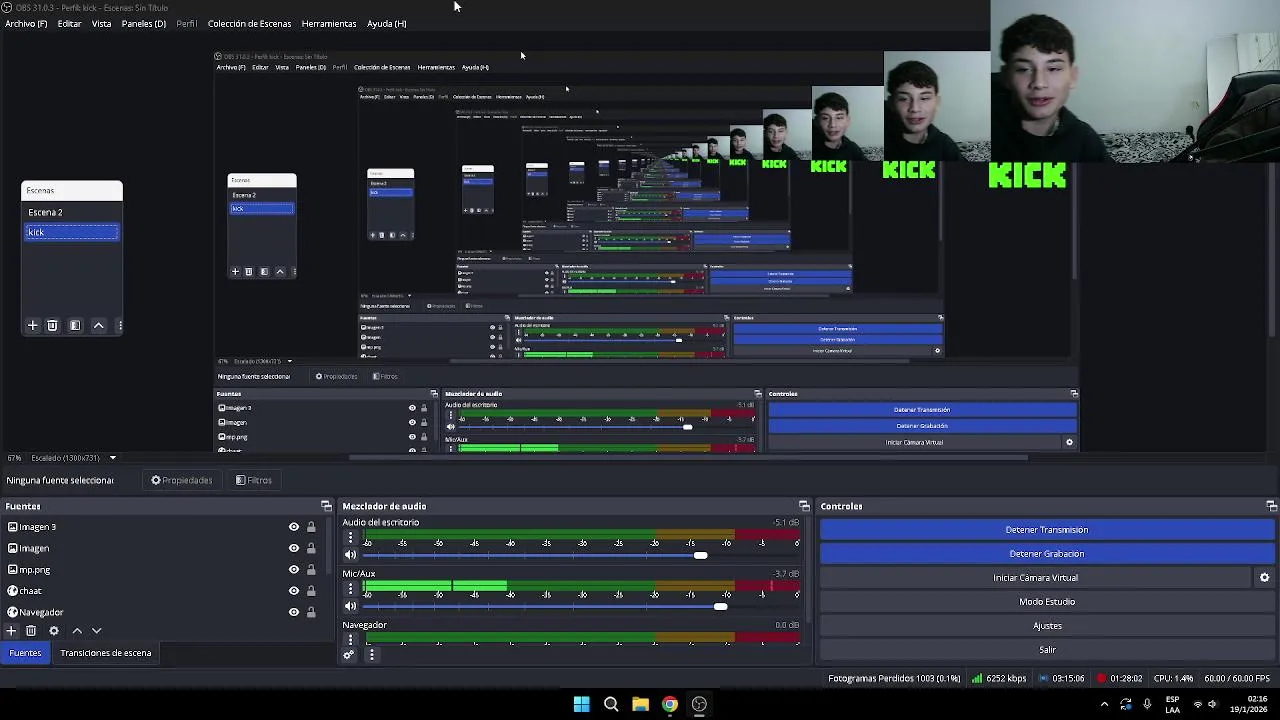
Task: Toggle lock on Navegador source
Action: (311, 612)
